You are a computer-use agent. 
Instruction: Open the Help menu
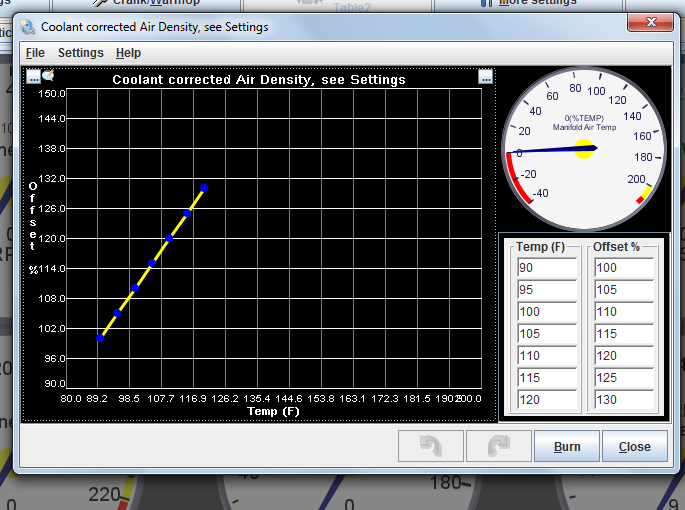tap(128, 53)
